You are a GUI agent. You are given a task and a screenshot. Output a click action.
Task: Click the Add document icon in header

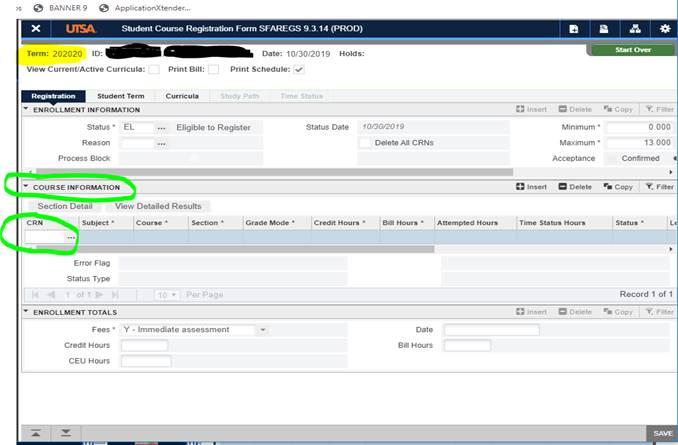click(x=574, y=29)
